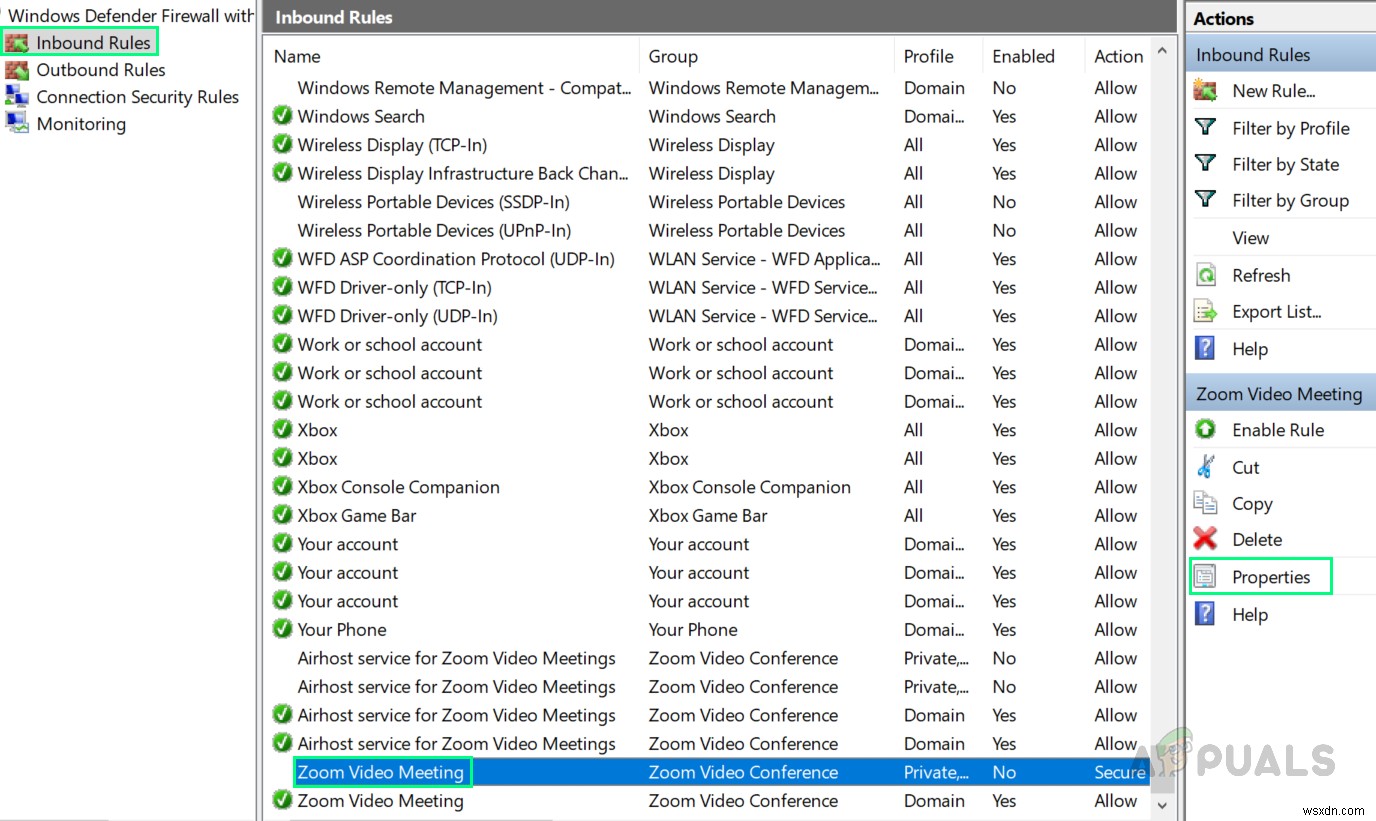Sort list by the Enabled column header
The image size is (1376, 821).
click(x=1023, y=56)
